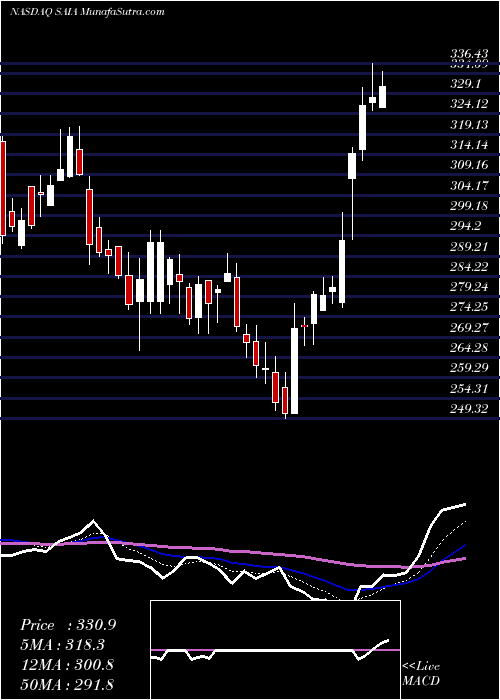500x700 pixels.
Task: Click the 264.28 price axis label
Action: (x=469, y=349)
